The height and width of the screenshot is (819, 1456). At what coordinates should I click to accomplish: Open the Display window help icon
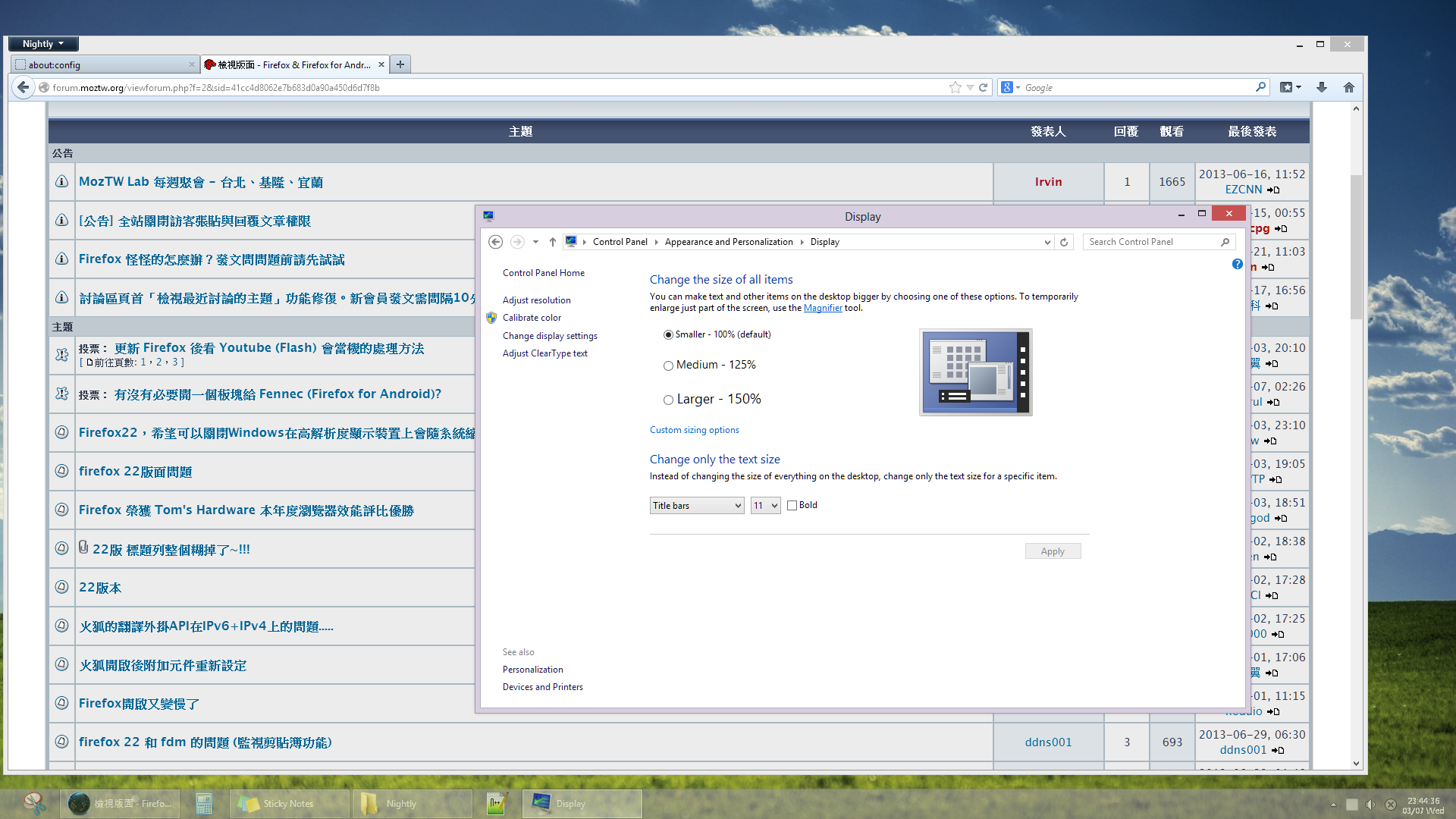(x=1237, y=264)
